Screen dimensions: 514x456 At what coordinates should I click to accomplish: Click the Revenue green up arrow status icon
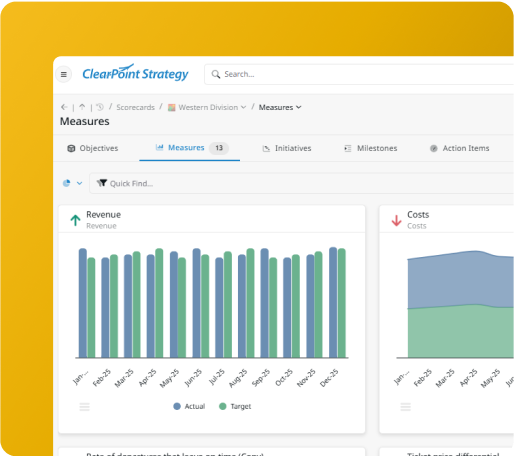(75, 220)
